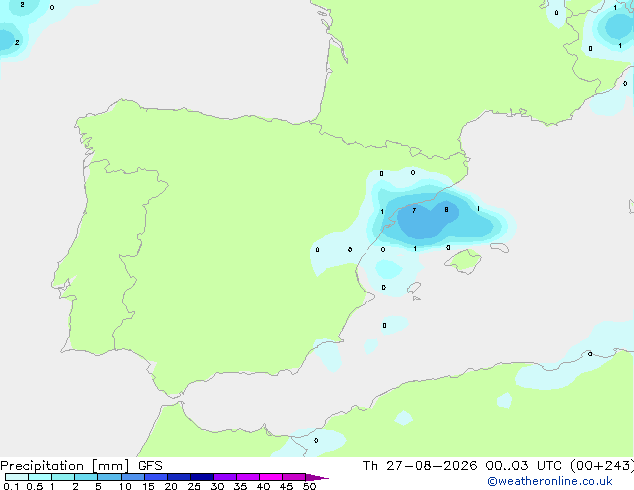634x490 pixels.
Task: Click the "5" legend scale label
Action: point(98,486)
